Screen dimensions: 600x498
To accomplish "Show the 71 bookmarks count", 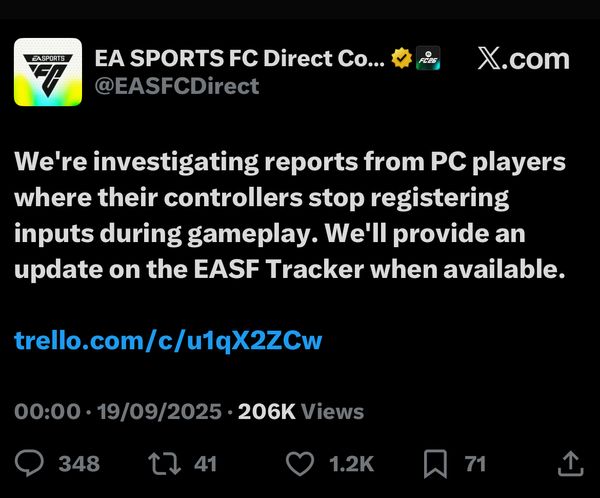I will click(x=475, y=464).
